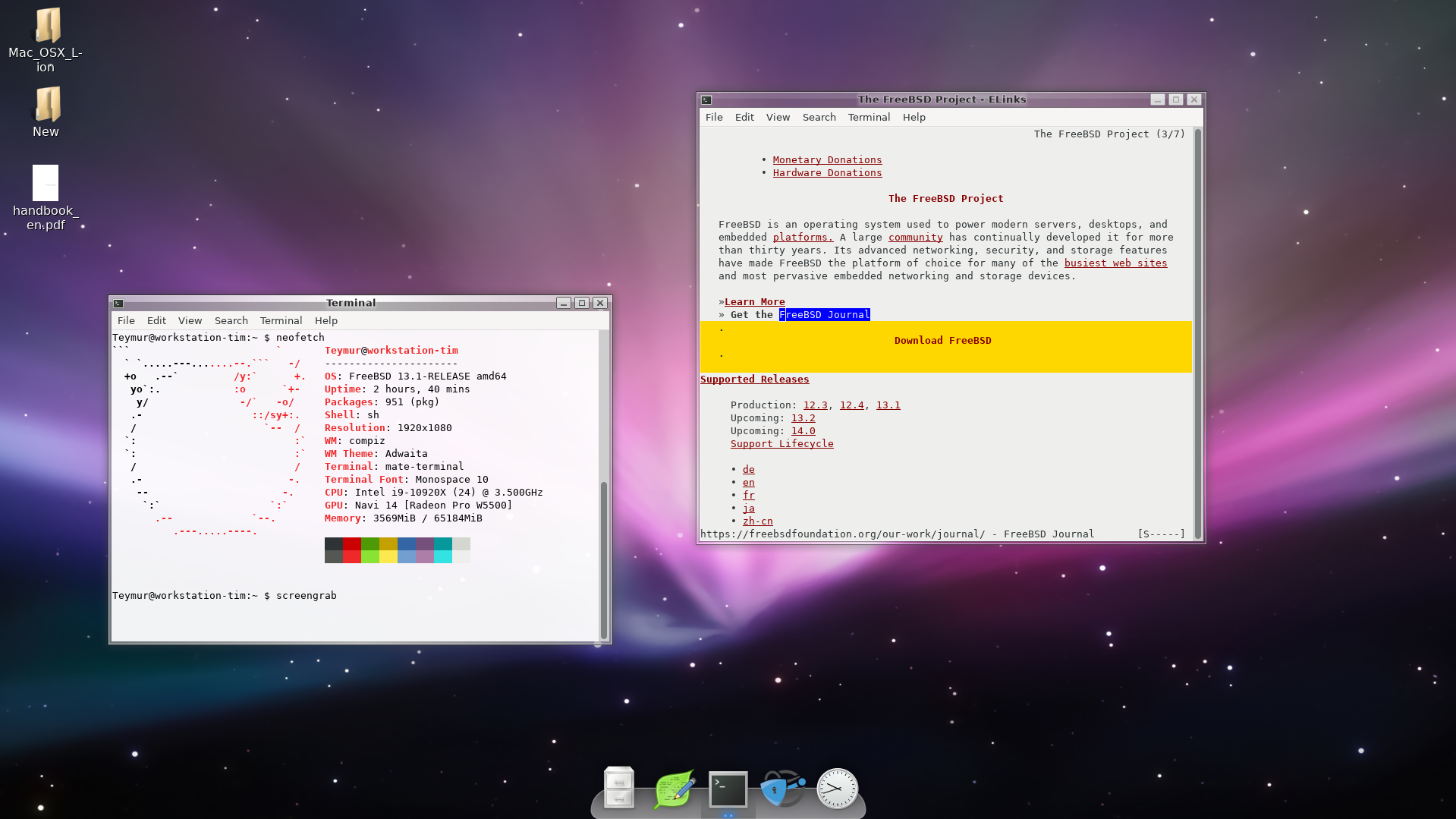Select the Mac_OSX_L-ion desktop folder
This screenshot has height=819, width=1456.
tap(46, 40)
